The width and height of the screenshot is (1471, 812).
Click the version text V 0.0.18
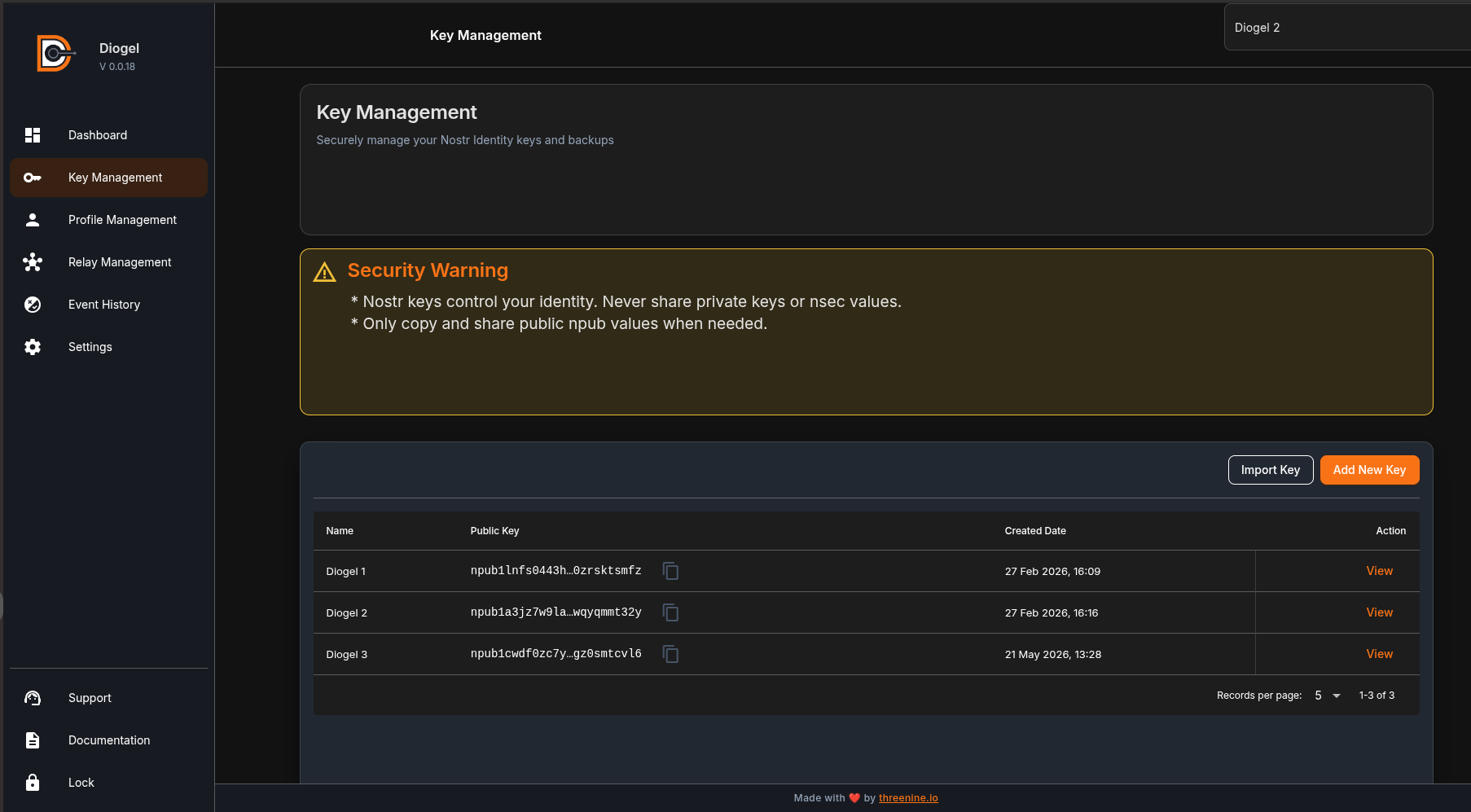pos(117,67)
